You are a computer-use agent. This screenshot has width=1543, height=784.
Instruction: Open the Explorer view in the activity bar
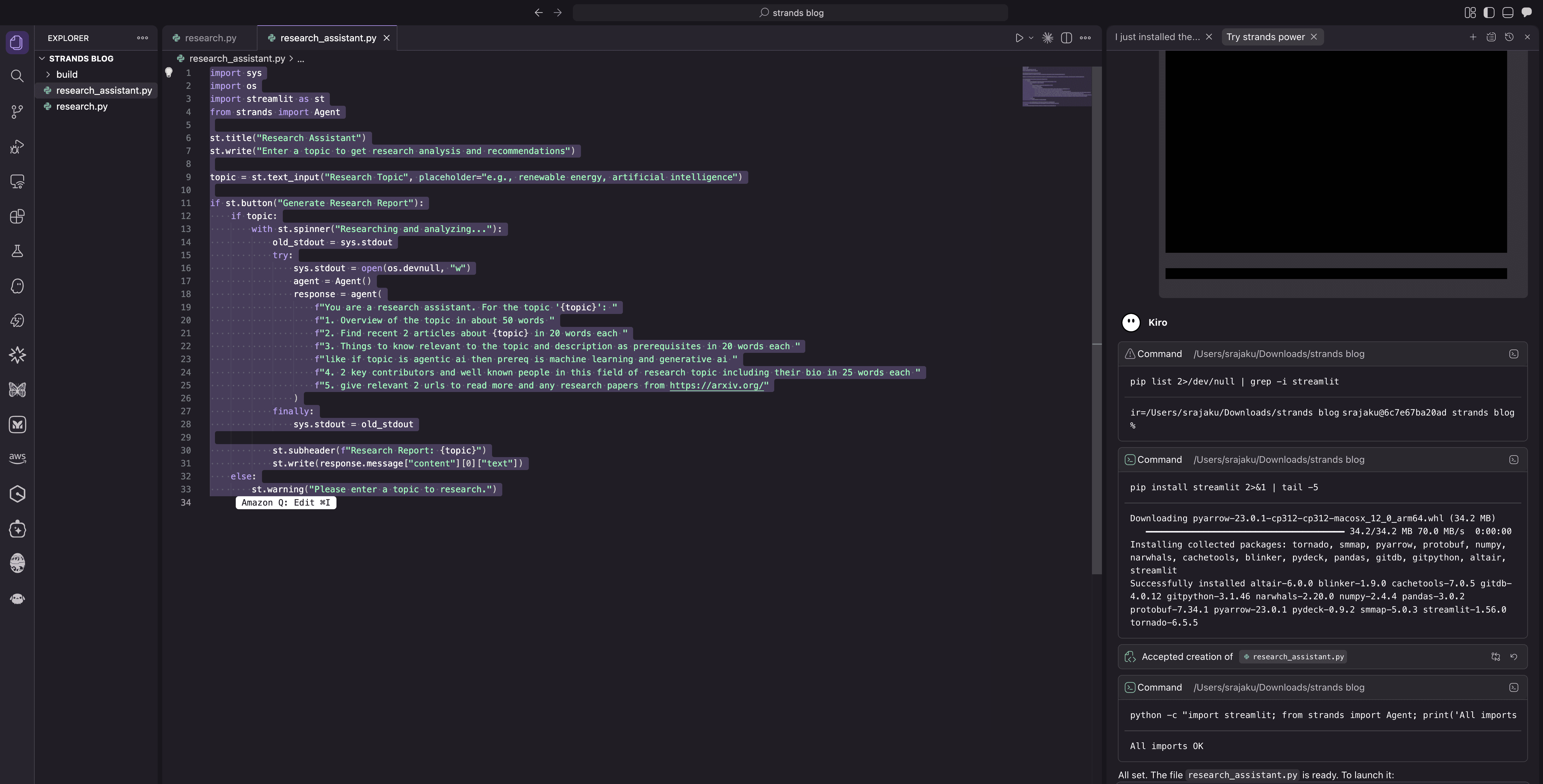[x=17, y=42]
